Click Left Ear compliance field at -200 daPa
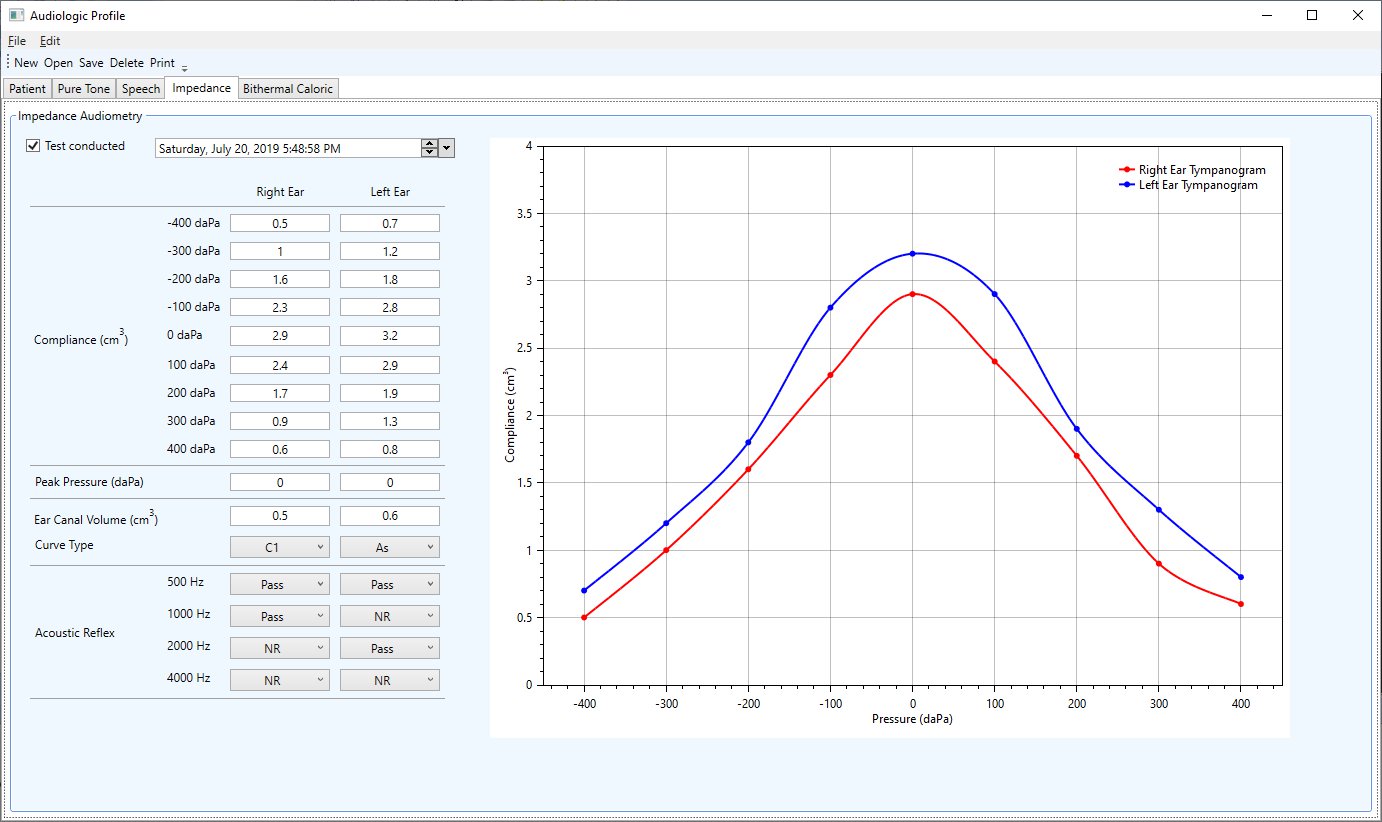Screen dimensions: 1382x822 (390, 279)
